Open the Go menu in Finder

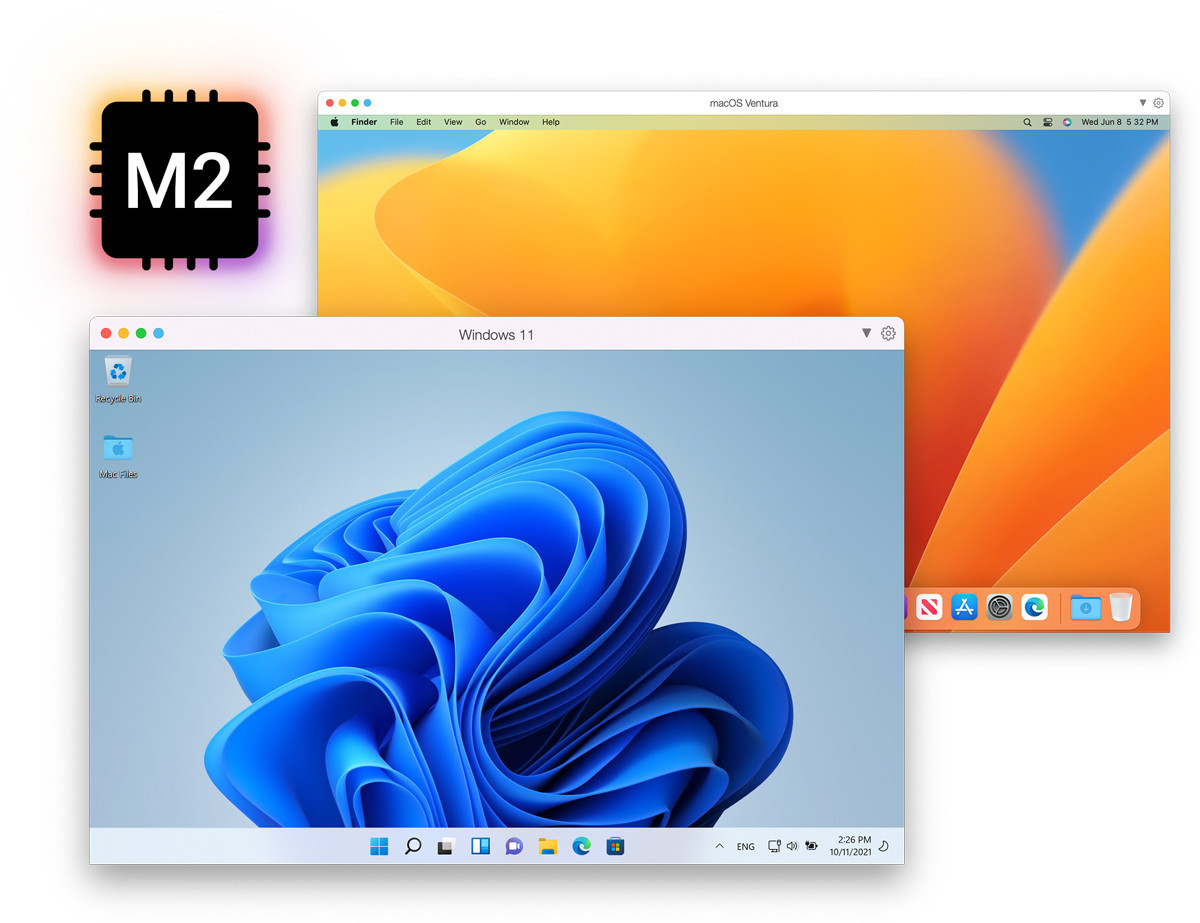(x=481, y=122)
